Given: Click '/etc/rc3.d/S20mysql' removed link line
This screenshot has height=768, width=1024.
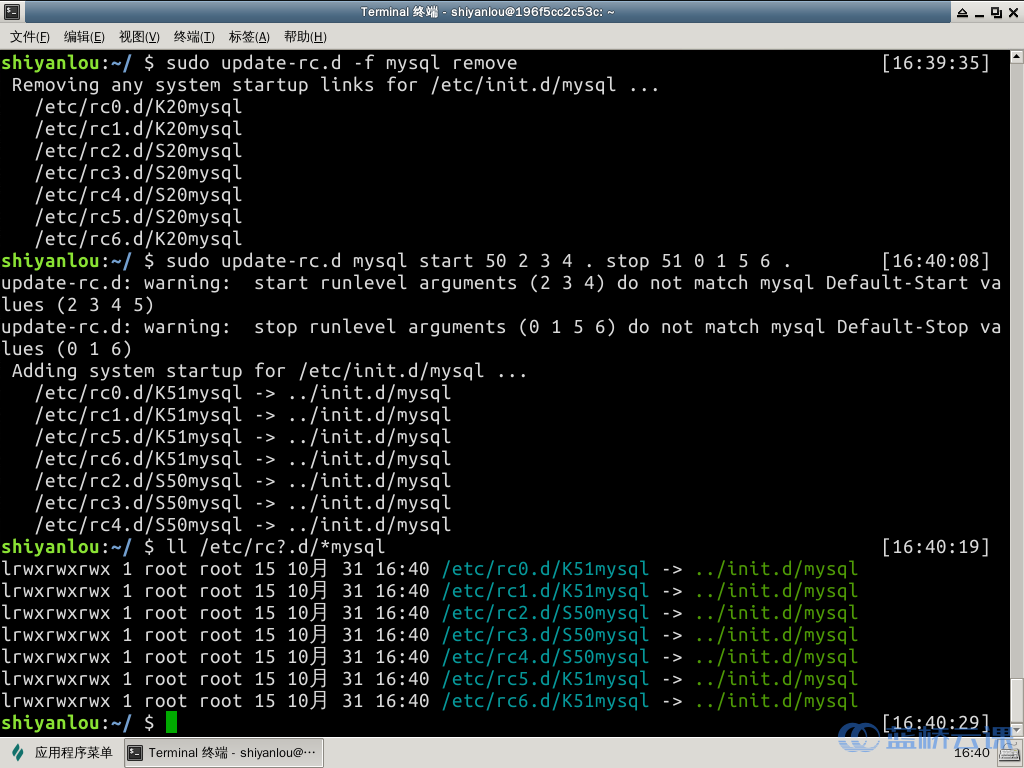Looking at the screenshot, I should coord(138,172).
